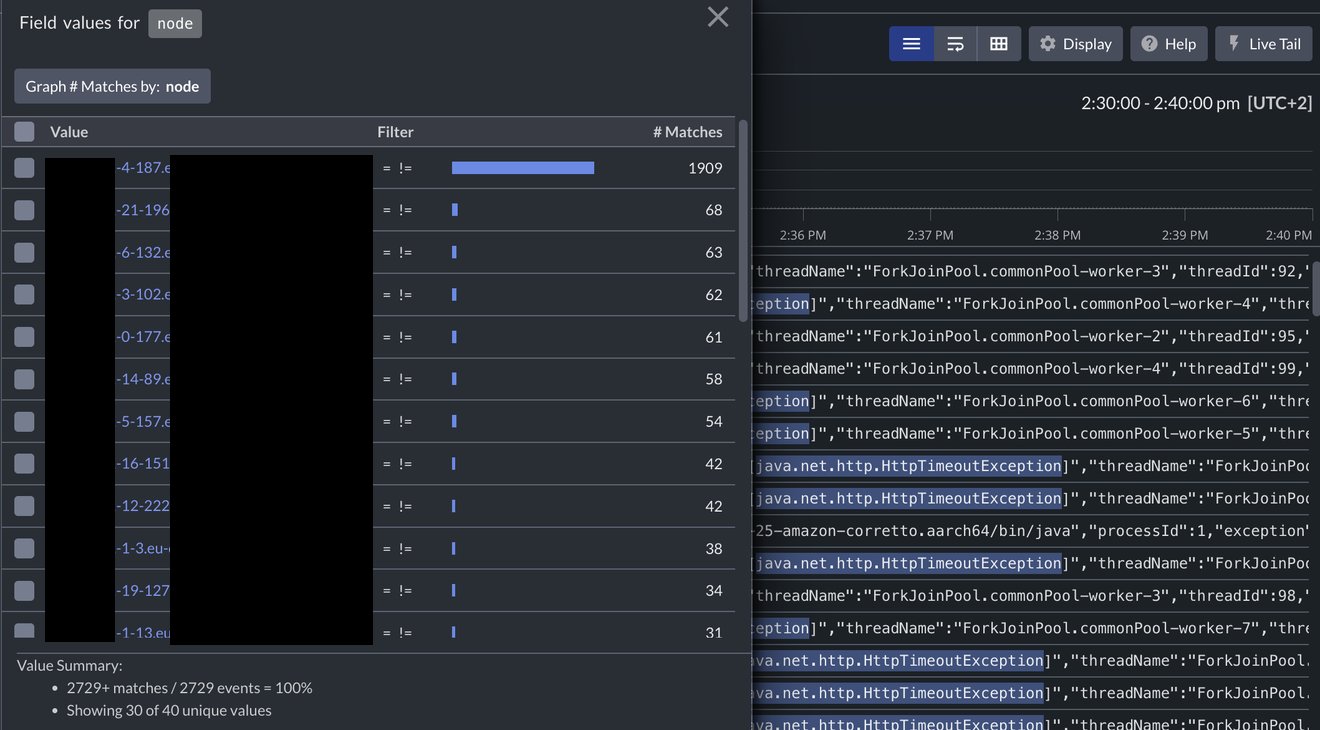Switch to wrapped lines view icon

coord(955,43)
